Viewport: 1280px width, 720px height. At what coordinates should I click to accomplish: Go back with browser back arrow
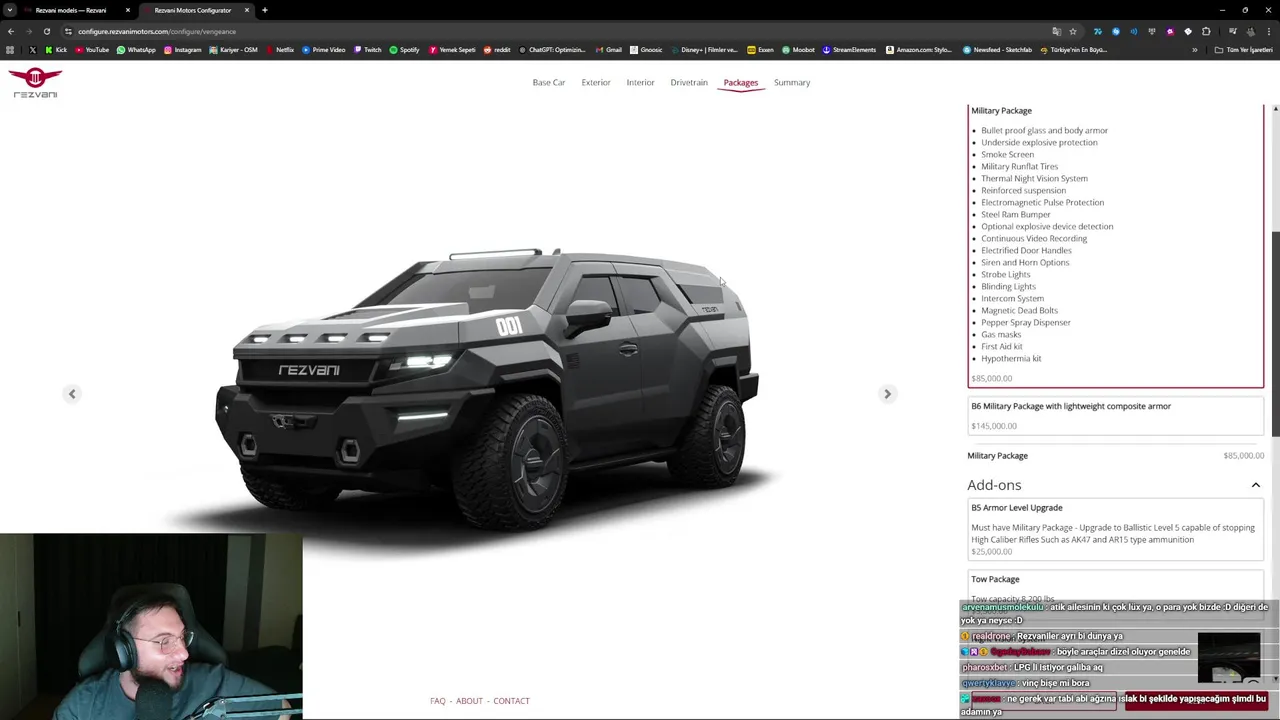[x=11, y=31]
